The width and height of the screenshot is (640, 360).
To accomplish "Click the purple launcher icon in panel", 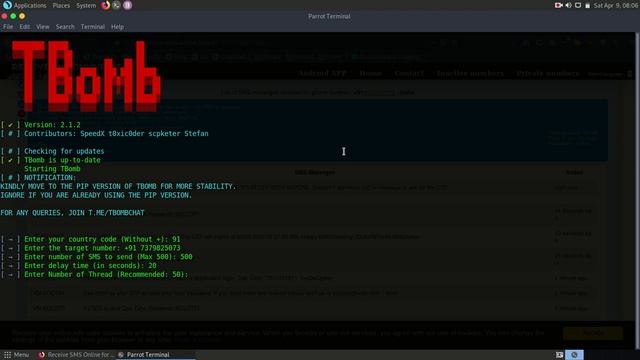I will [127, 5].
